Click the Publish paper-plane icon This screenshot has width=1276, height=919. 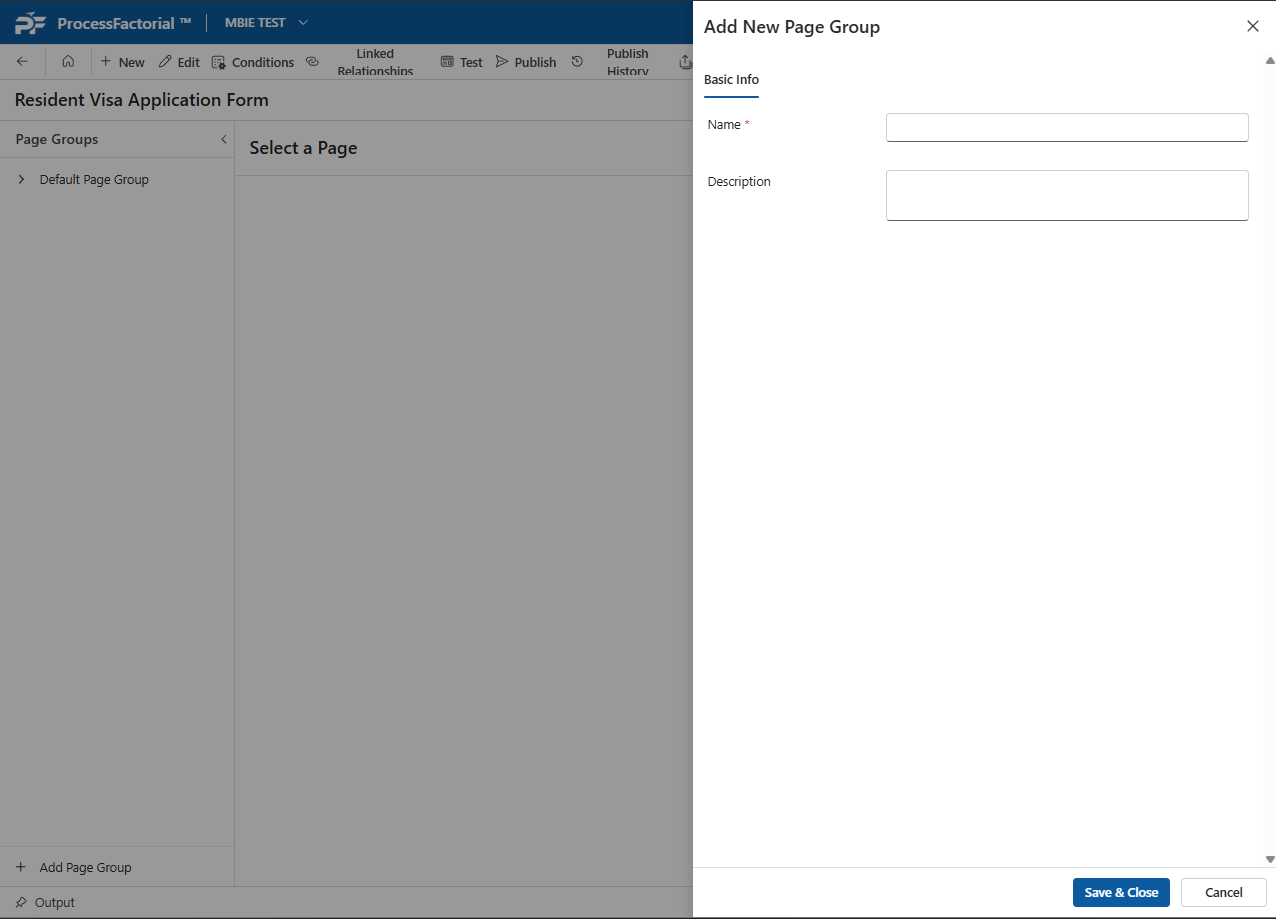(x=502, y=62)
